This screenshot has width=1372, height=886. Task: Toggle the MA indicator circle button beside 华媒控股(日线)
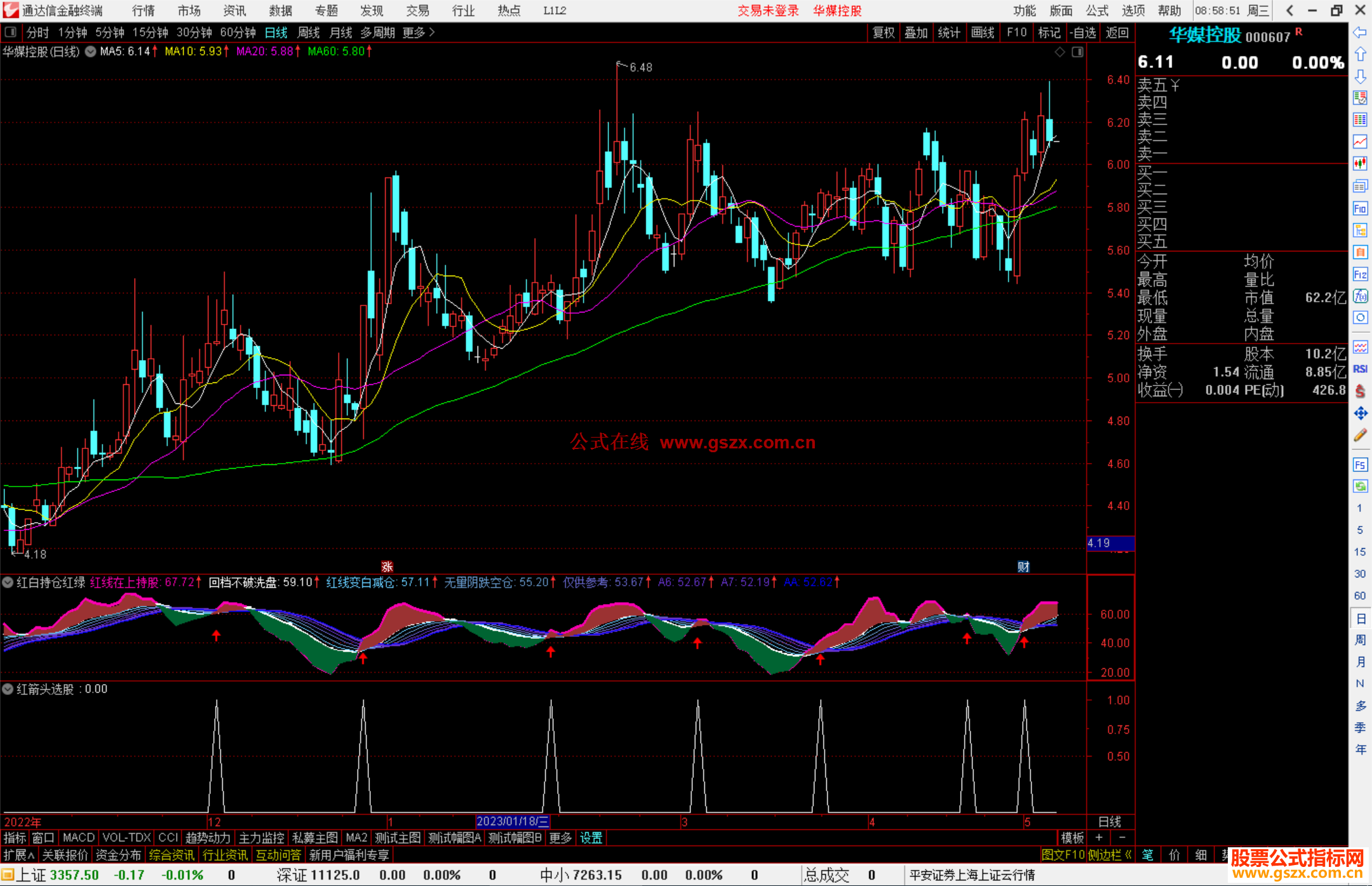coord(90,51)
